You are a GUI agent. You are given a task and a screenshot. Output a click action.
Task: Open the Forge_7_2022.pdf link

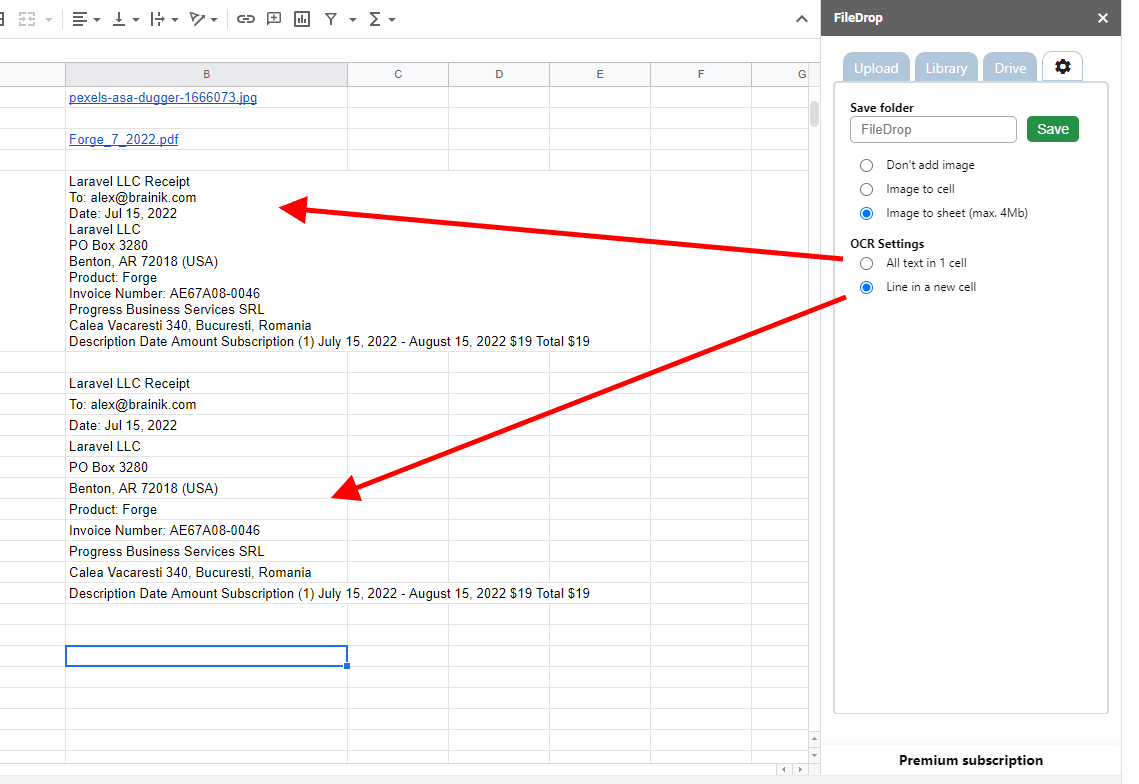tap(123, 140)
